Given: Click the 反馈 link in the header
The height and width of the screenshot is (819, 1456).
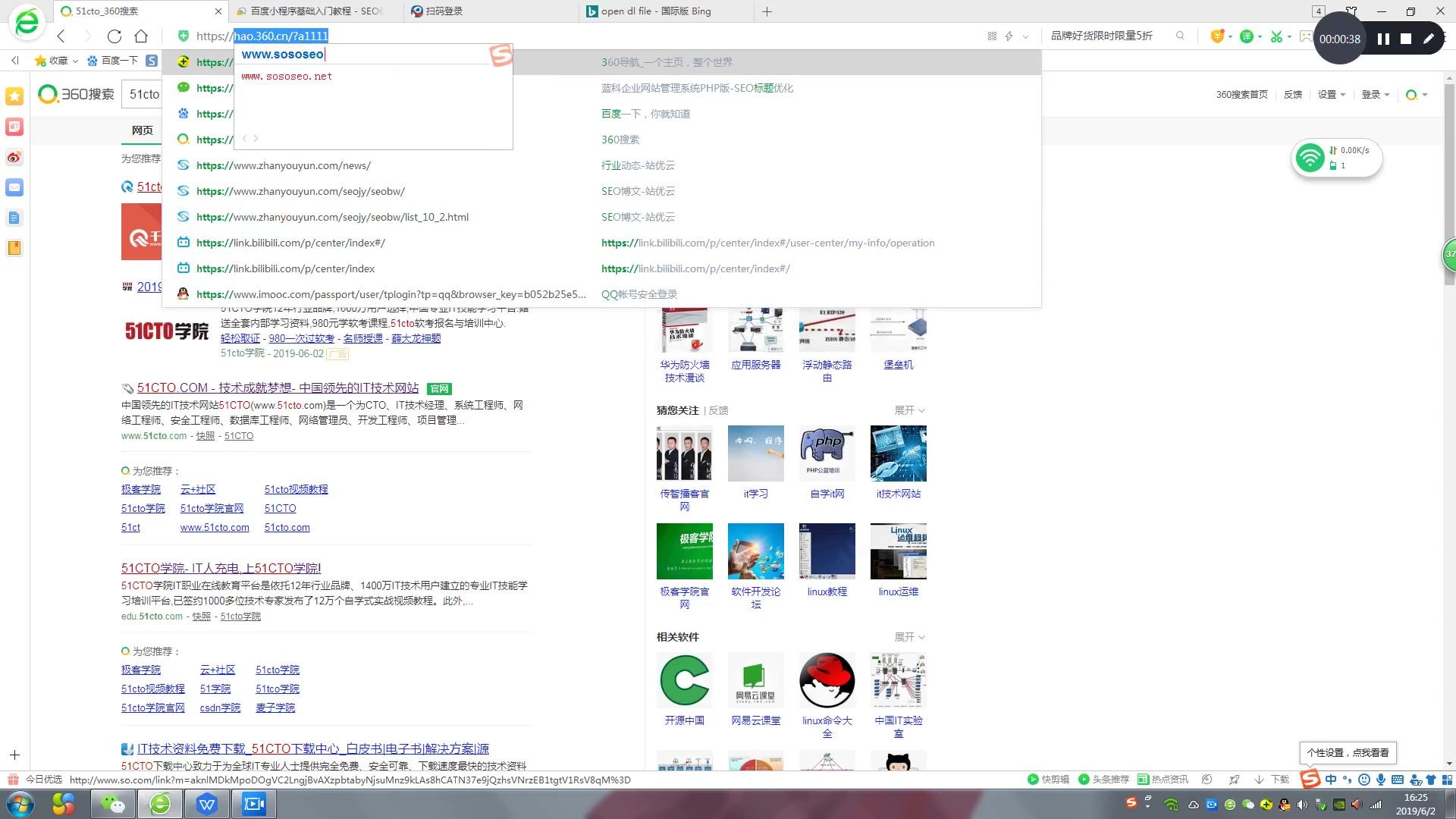Looking at the screenshot, I should 1292,95.
